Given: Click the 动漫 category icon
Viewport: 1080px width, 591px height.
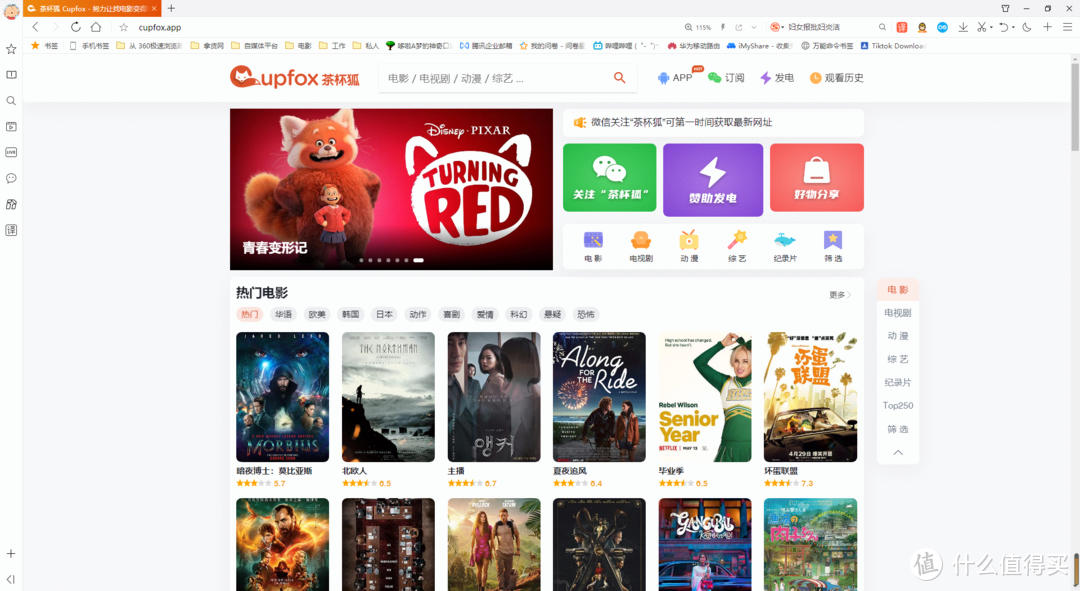Looking at the screenshot, I should tap(689, 240).
